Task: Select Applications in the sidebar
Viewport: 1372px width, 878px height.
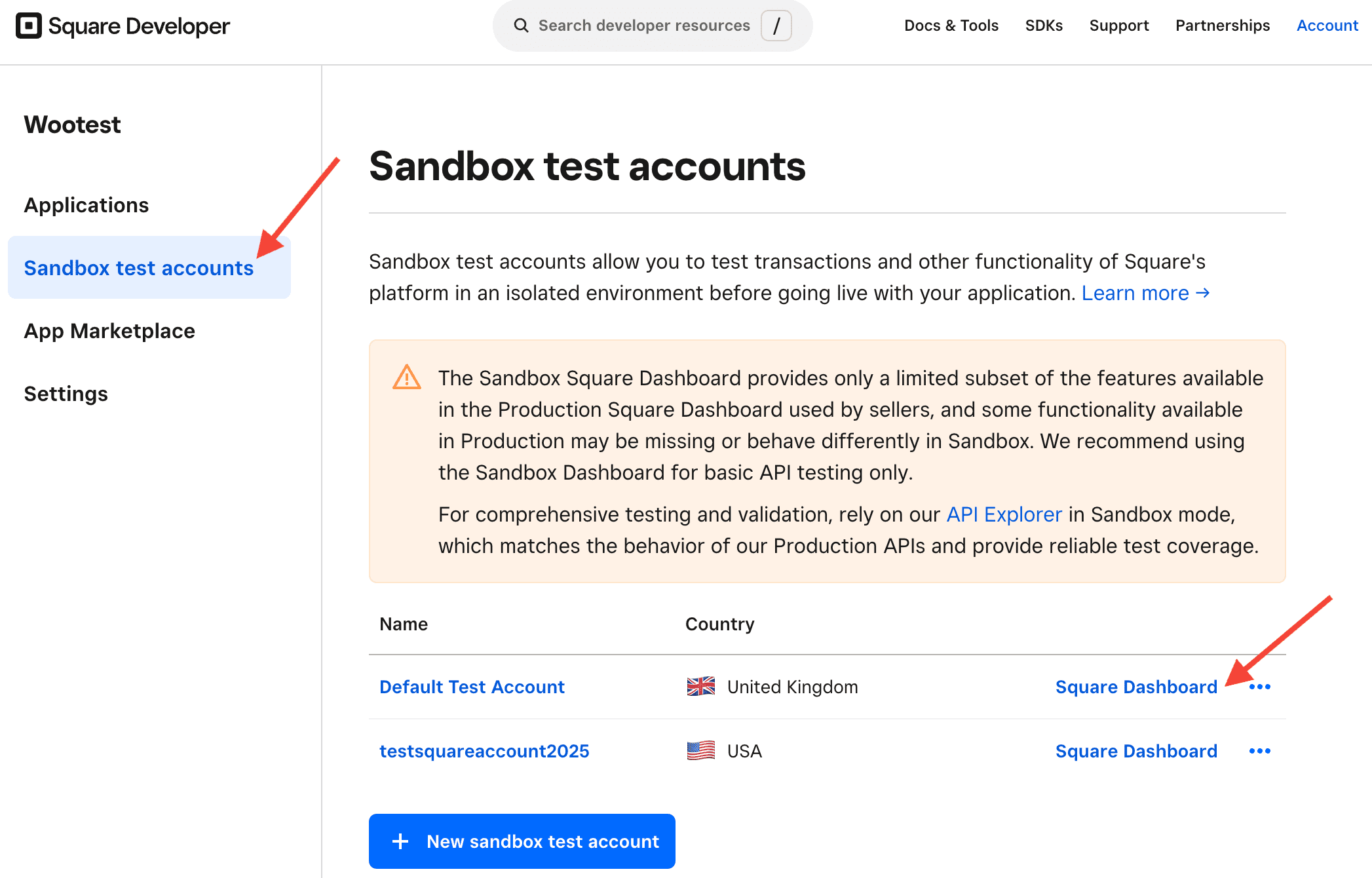Action: pos(86,205)
